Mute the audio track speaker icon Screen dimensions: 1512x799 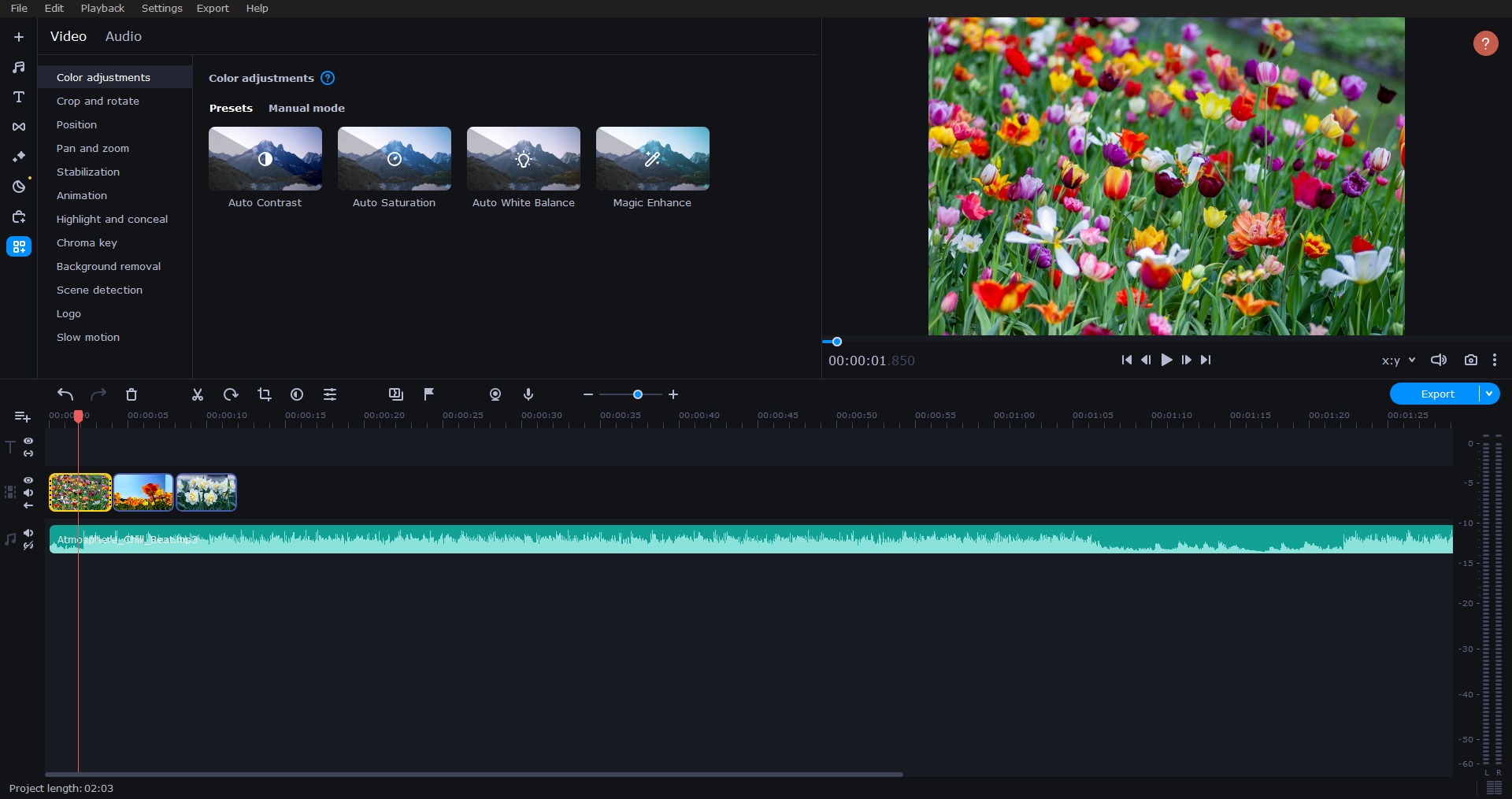pyautogui.click(x=28, y=533)
